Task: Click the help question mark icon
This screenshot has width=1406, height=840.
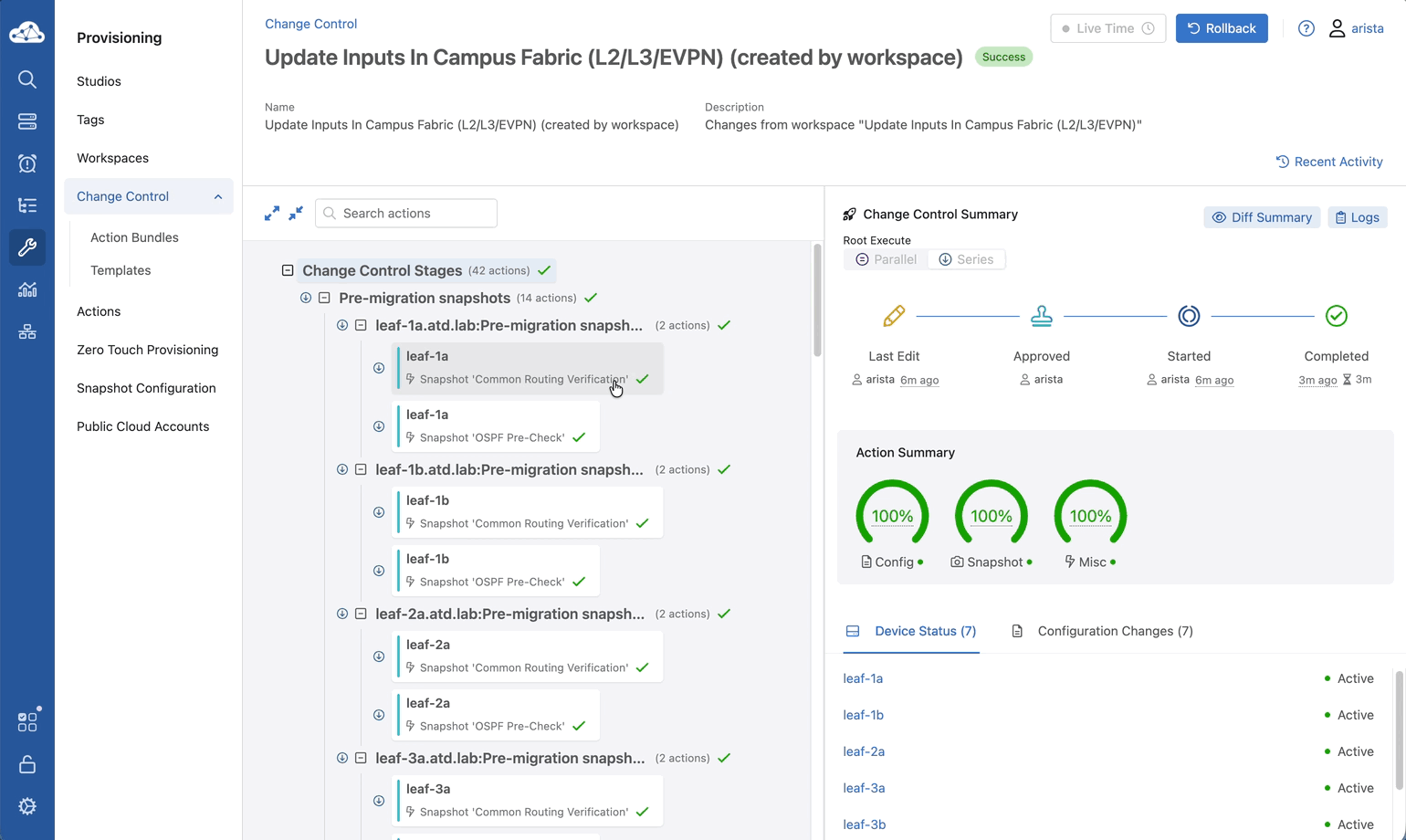Action: [x=1306, y=28]
